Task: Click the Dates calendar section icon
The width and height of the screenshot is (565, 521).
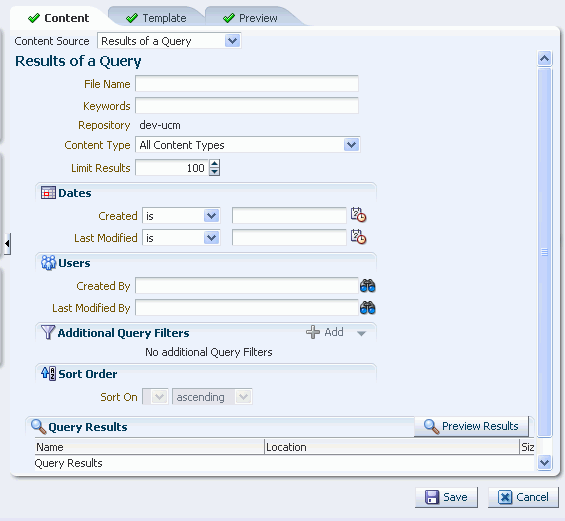Action: [48, 193]
